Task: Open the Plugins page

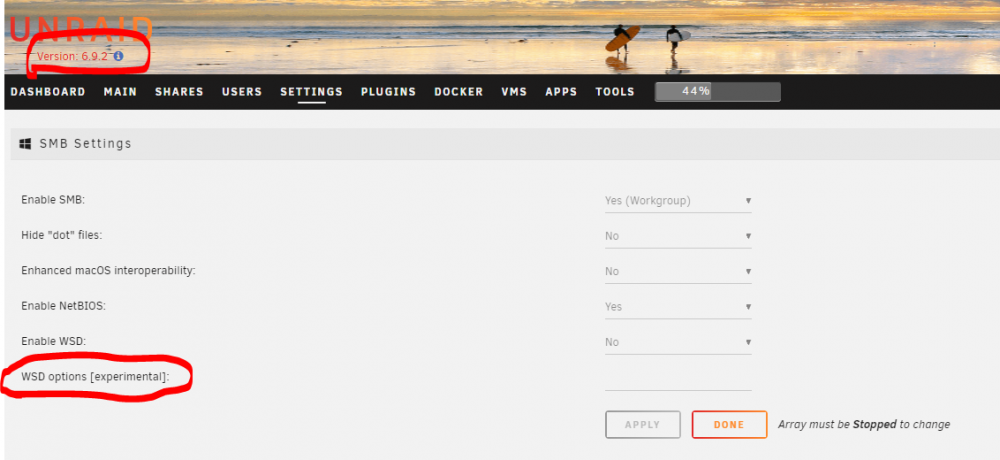Action: point(388,92)
